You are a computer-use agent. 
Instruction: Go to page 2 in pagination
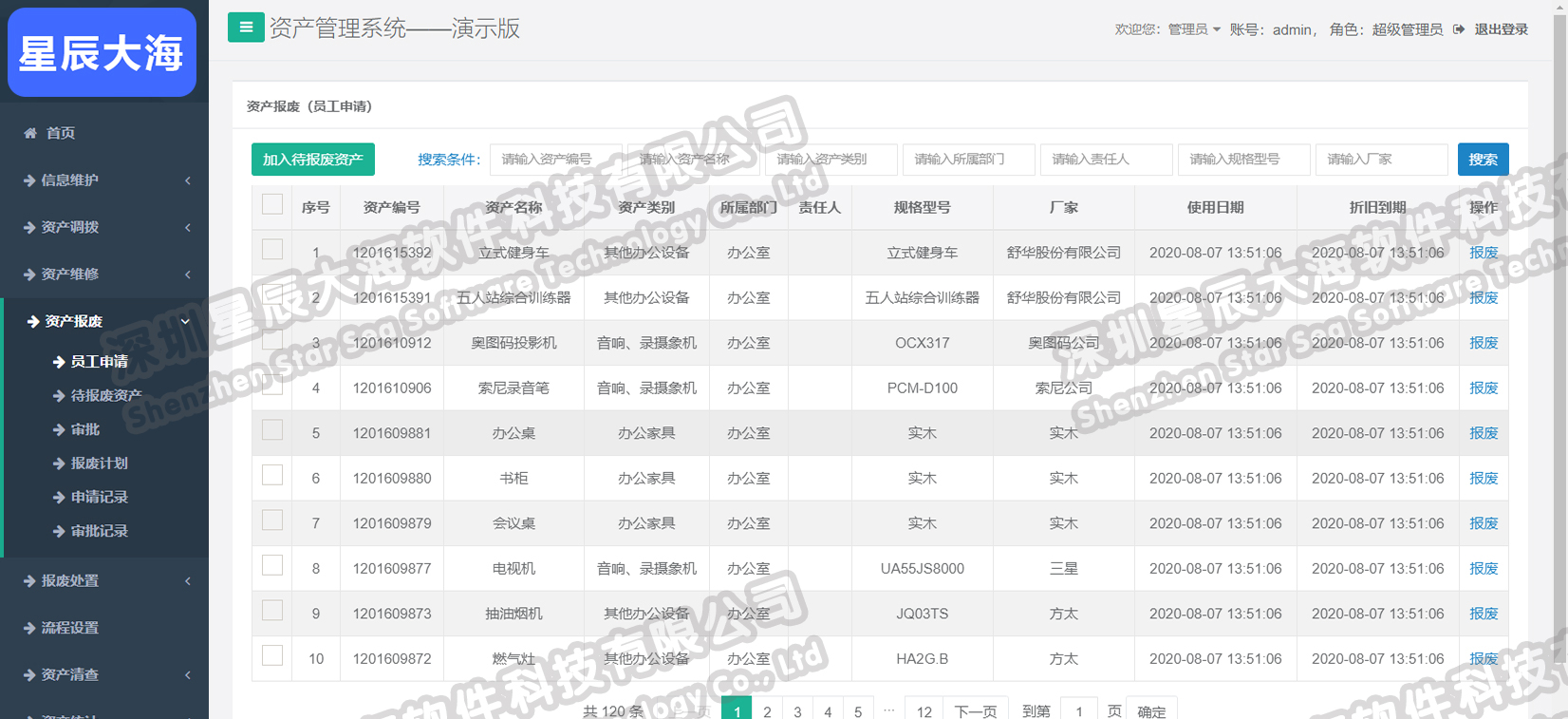(x=767, y=710)
